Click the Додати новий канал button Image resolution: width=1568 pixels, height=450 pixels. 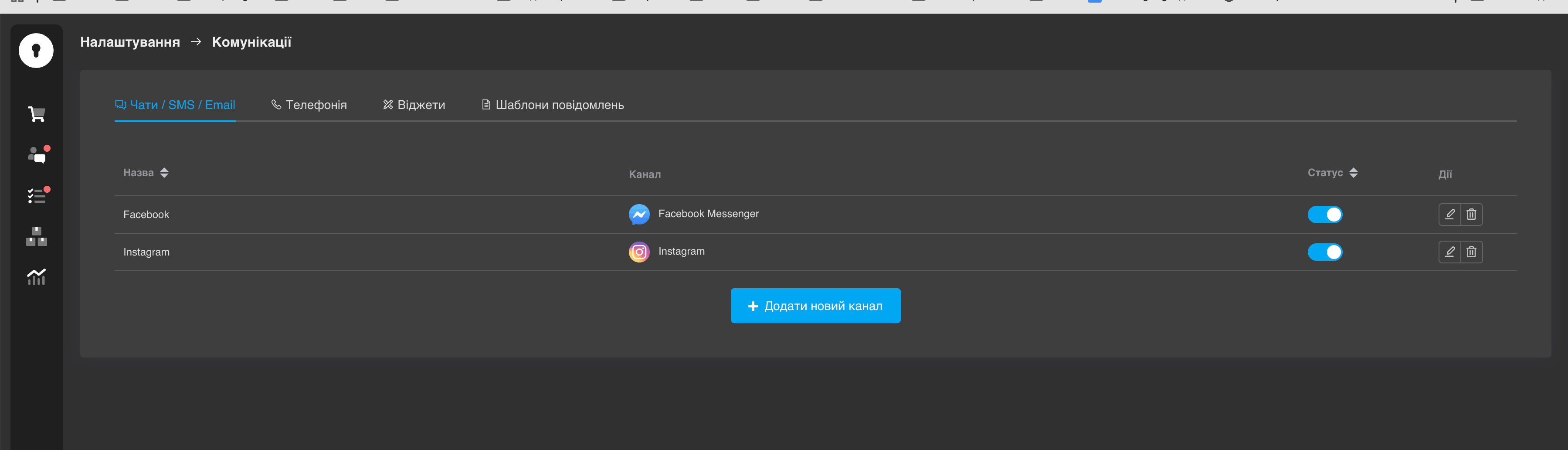pos(815,305)
